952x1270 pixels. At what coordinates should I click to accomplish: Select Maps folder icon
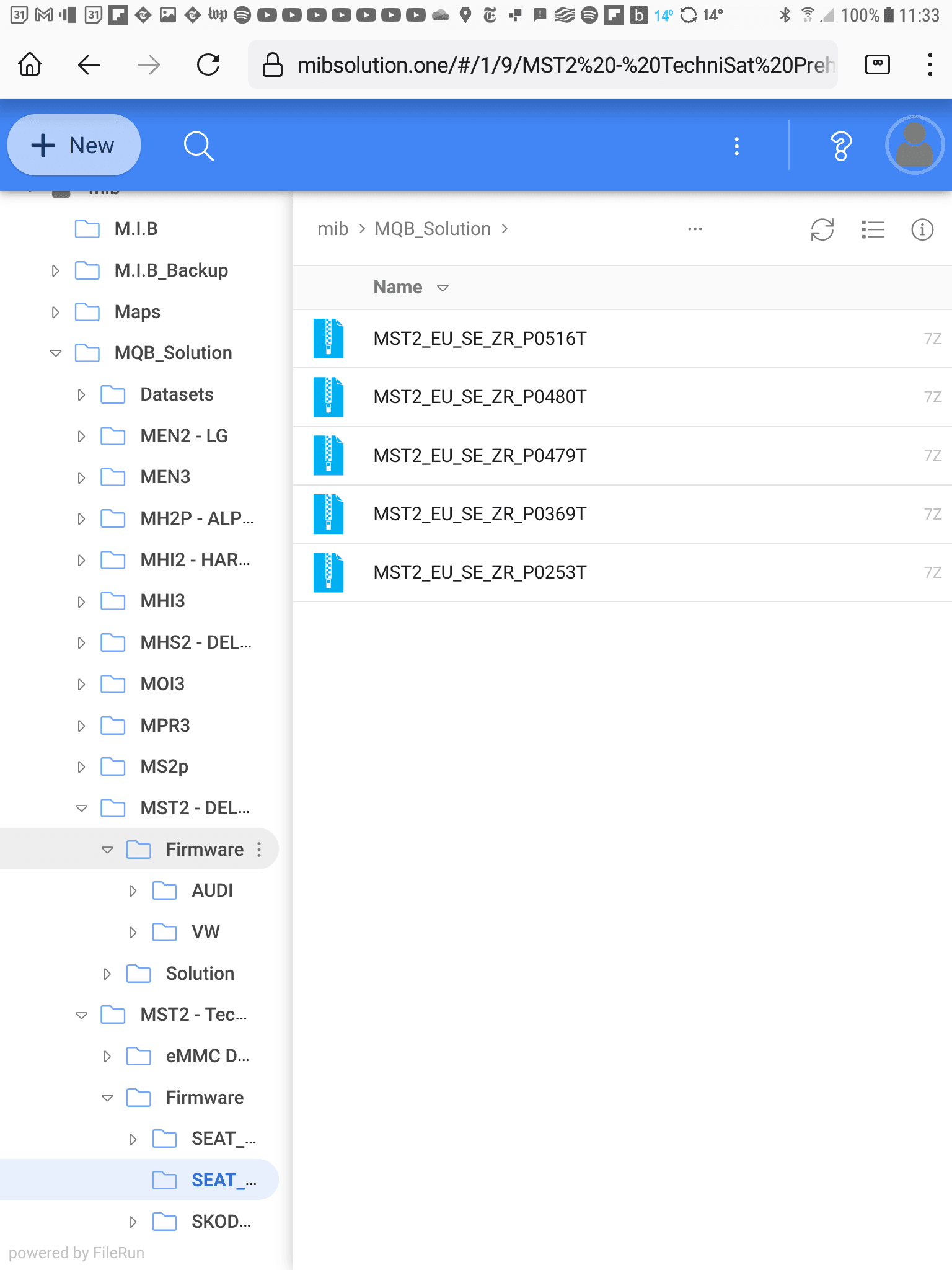coord(87,312)
